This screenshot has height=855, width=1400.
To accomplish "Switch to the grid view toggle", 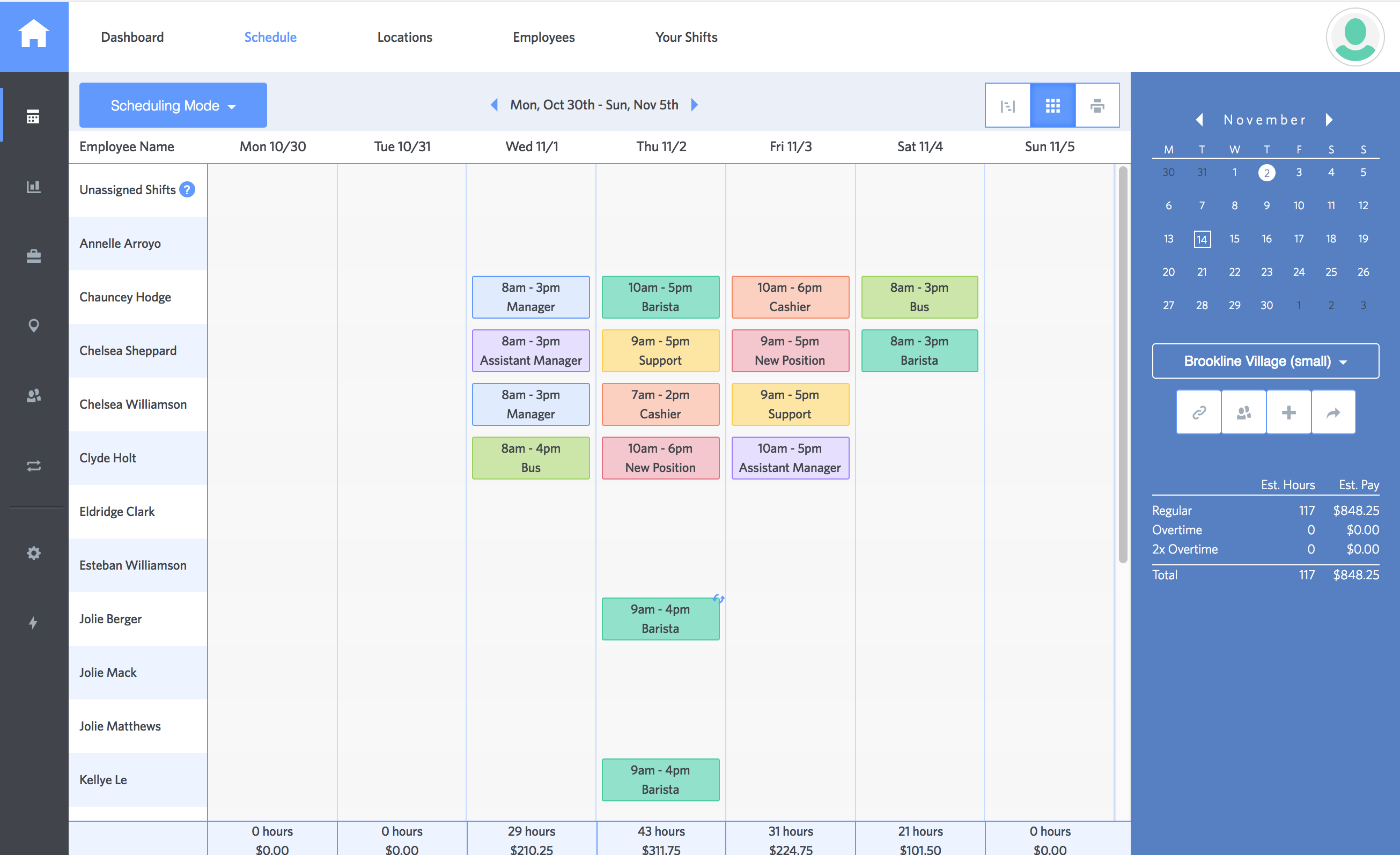I will pyautogui.click(x=1052, y=106).
